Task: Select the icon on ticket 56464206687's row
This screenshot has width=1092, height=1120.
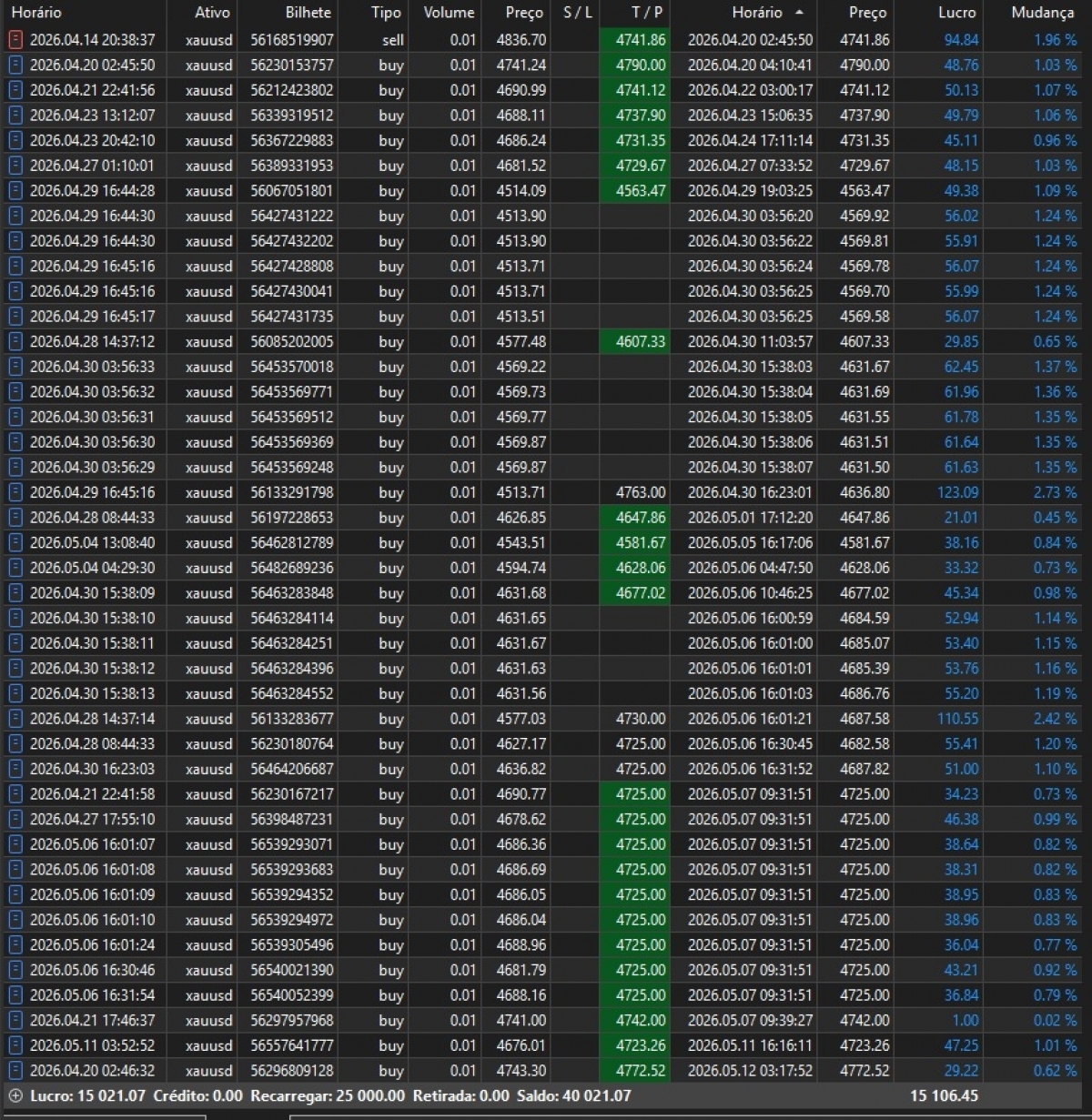Action: coord(15,769)
